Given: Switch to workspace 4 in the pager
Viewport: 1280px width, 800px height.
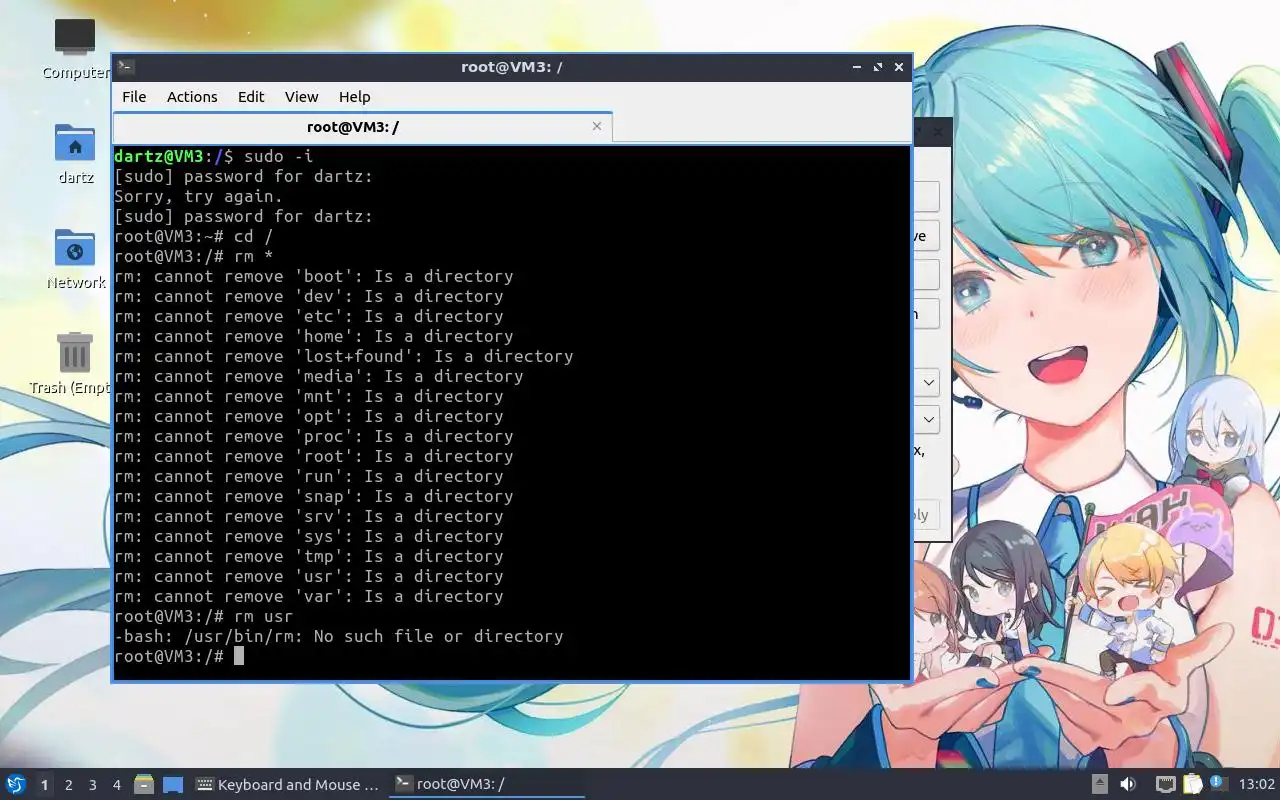Looking at the screenshot, I should tap(117, 785).
